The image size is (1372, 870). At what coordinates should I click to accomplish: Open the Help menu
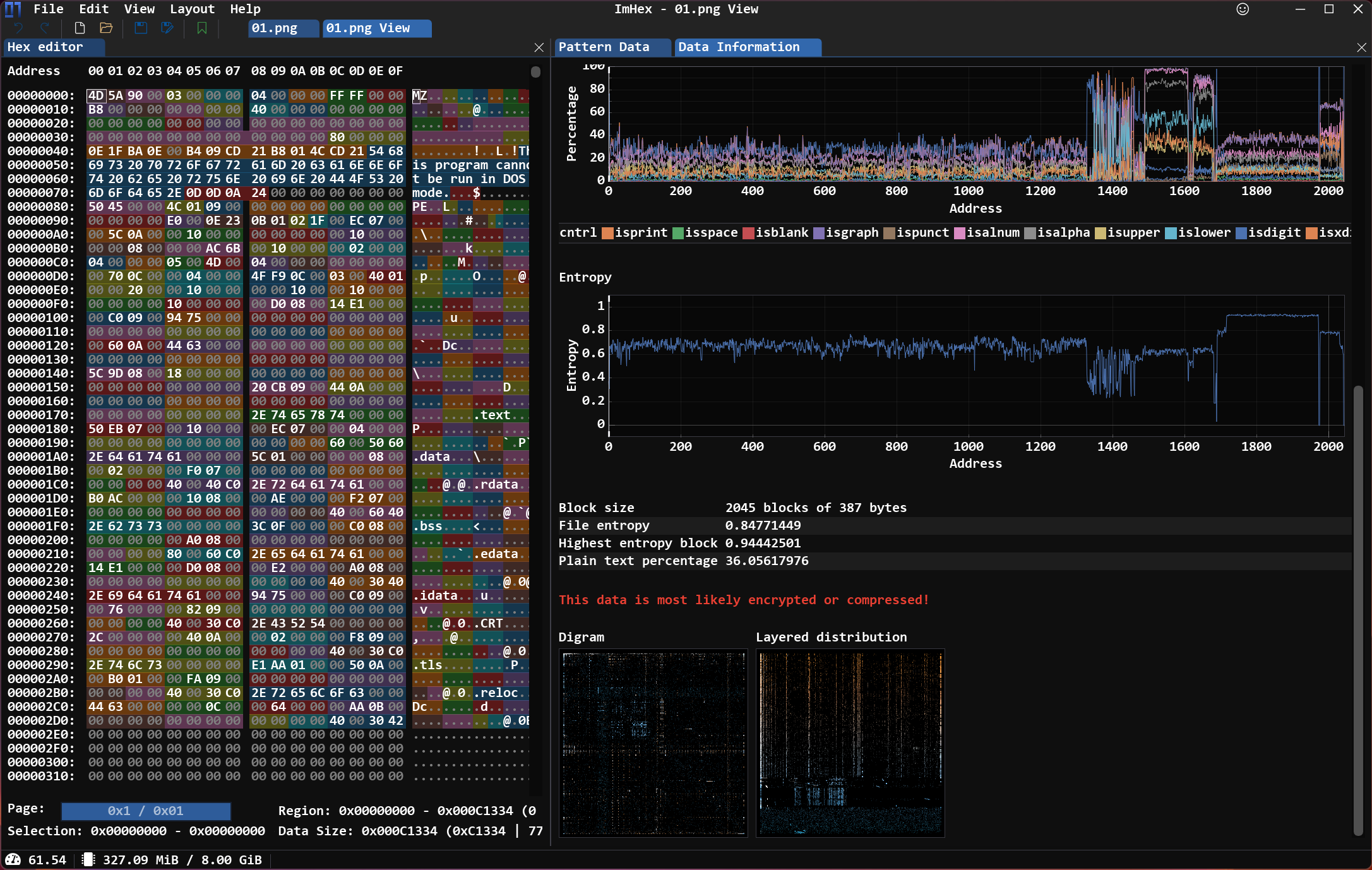(x=245, y=9)
